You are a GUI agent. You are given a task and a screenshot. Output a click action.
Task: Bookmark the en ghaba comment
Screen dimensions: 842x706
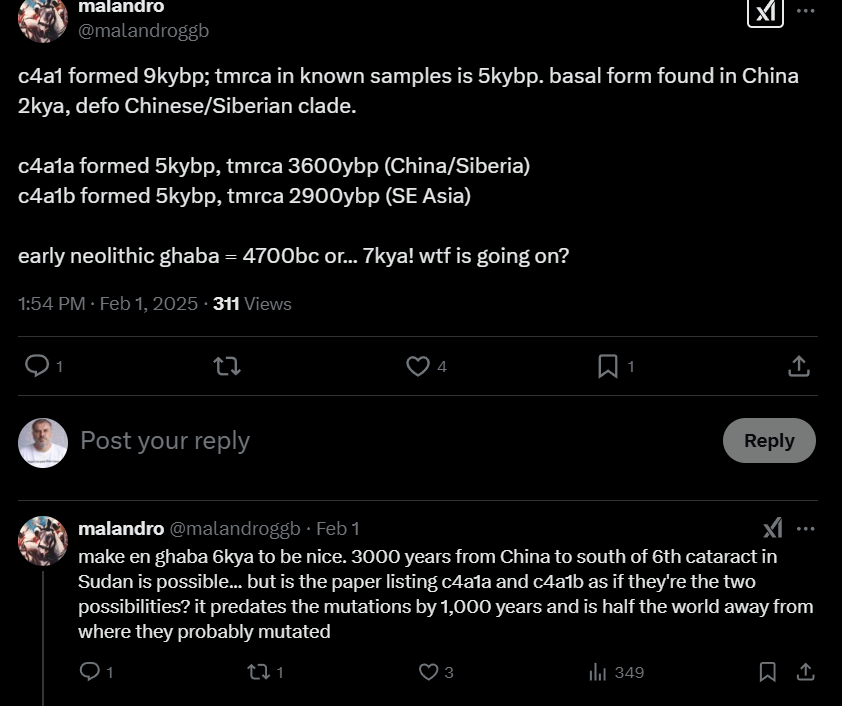tap(767, 672)
